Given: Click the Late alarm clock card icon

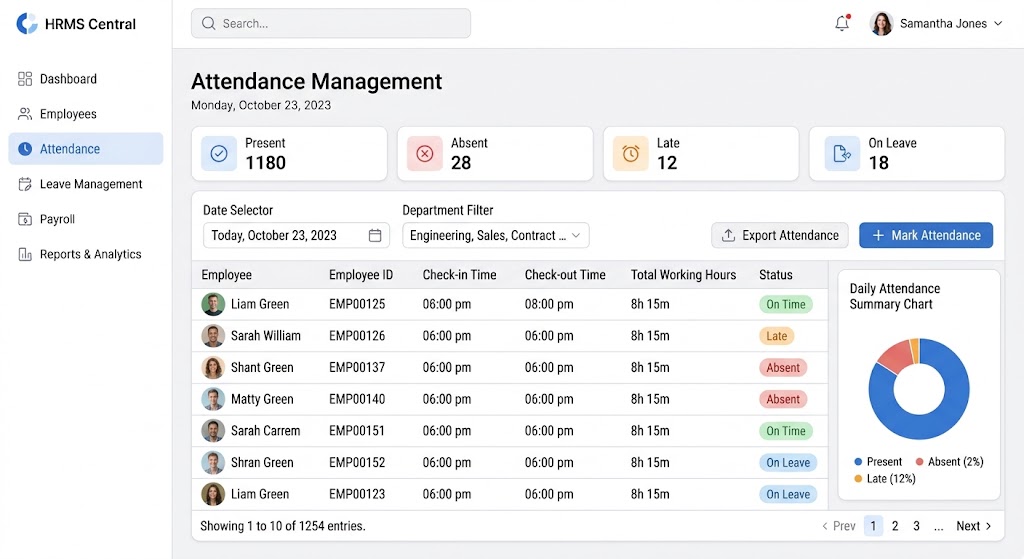Looking at the screenshot, I should click(x=630, y=153).
